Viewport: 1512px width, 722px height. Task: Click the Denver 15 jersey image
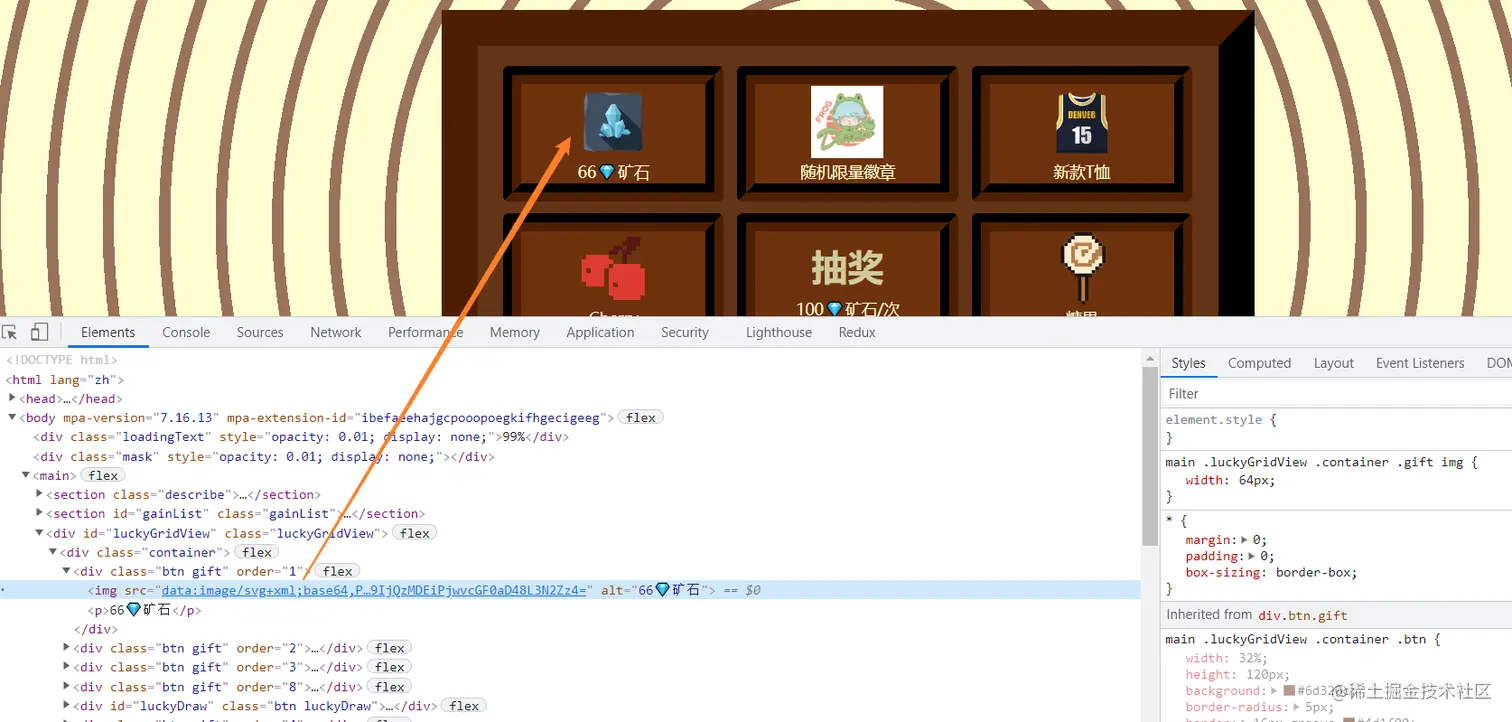(x=1081, y=122)
